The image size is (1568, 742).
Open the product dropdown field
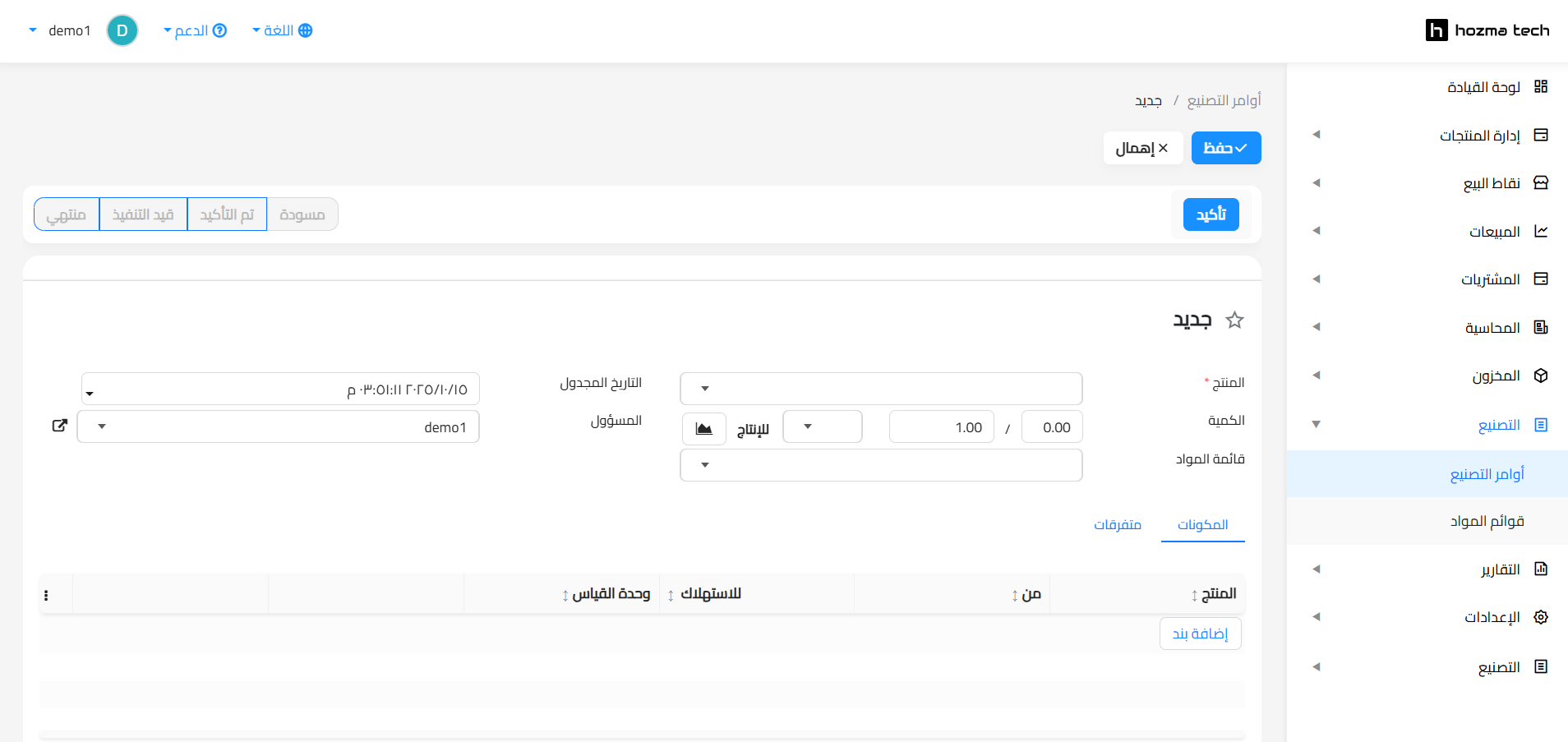[881, 389]
